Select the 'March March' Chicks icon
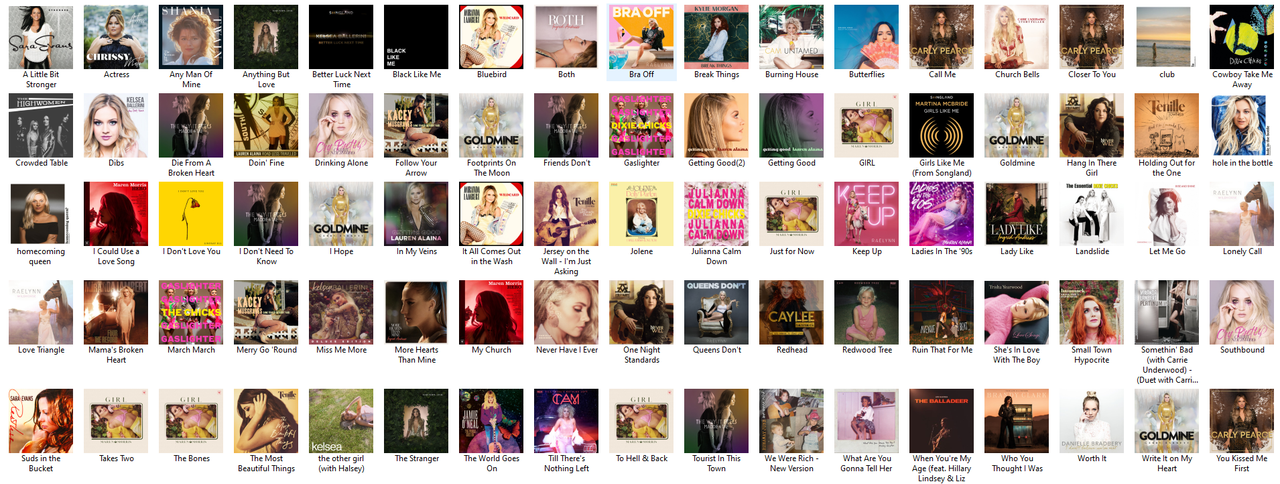 [x=191, y=312]
